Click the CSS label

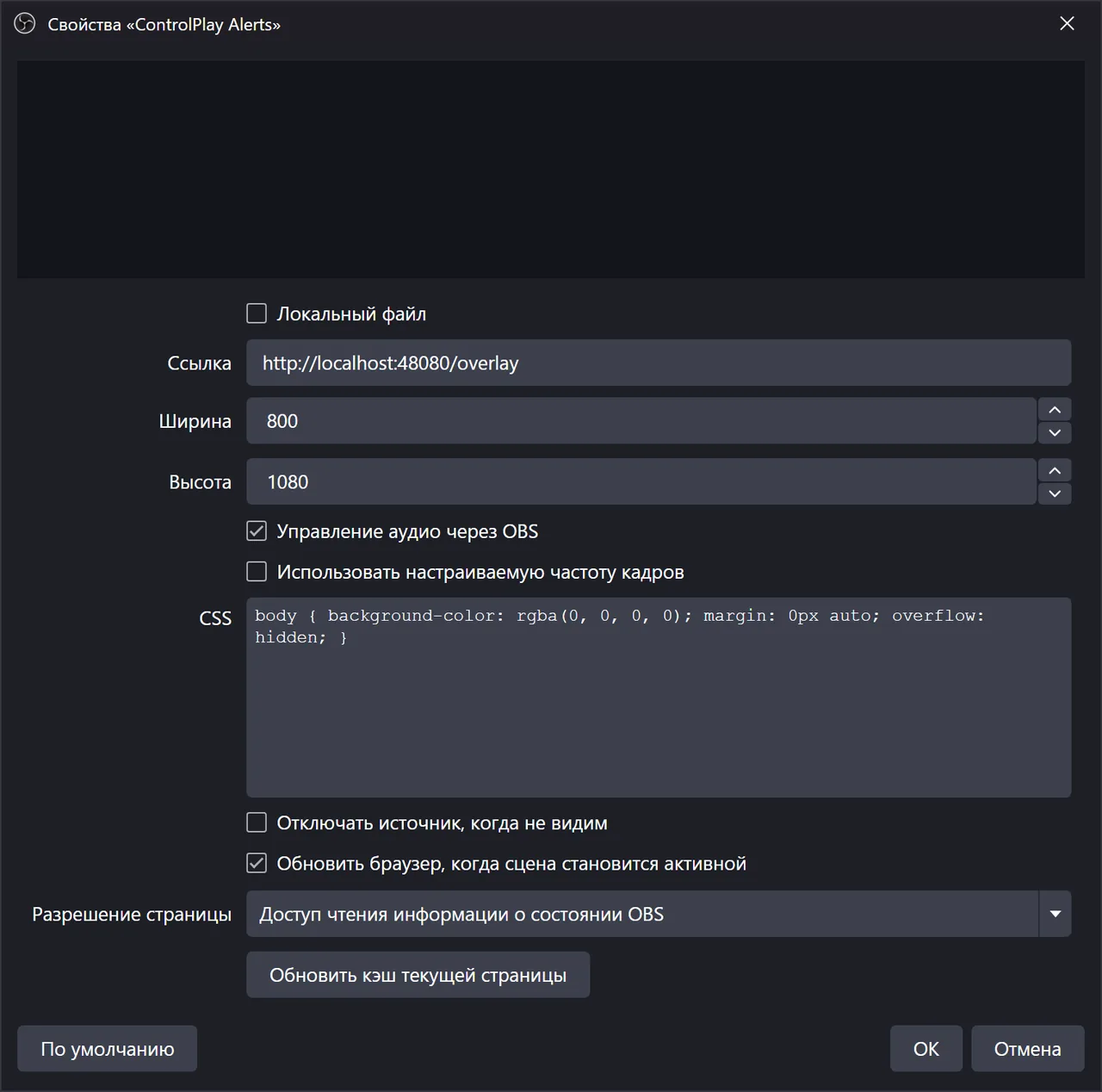pyautogui.click(x=215, y=618)
